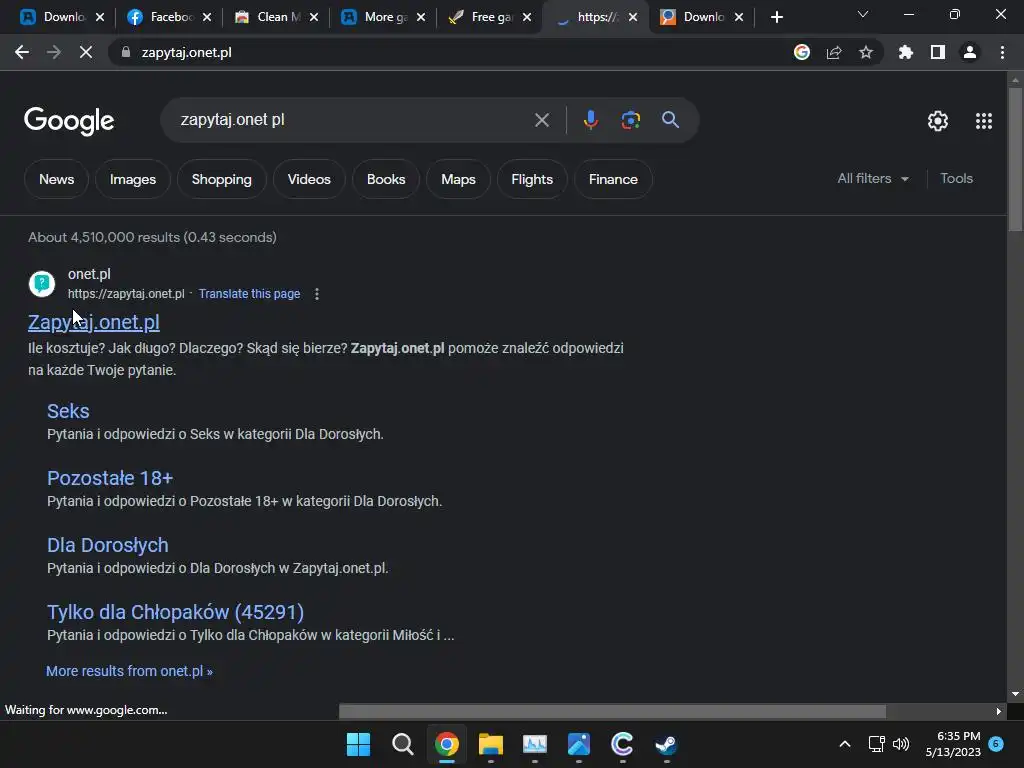Click vertical scrollbar thumb
This screenshot has height=768, width=1024.
[x=1015, y=160]
